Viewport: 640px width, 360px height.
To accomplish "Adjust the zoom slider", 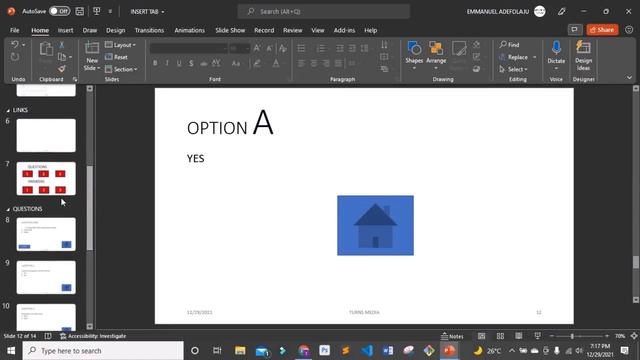I will click(x=572, y=336).
